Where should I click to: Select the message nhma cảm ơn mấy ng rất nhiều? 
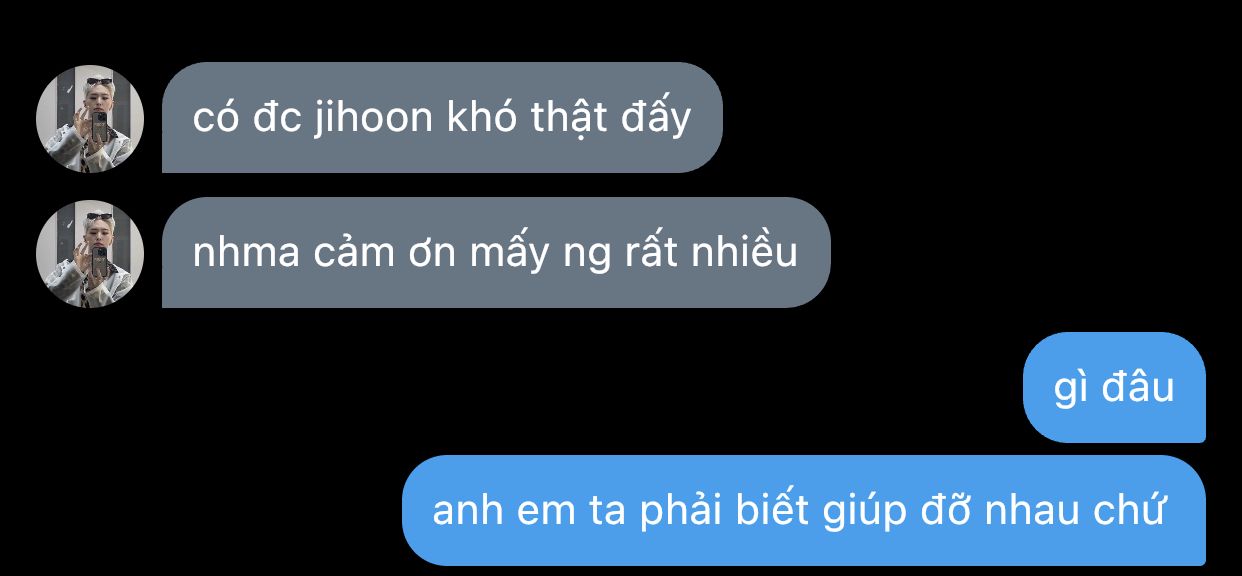pyautogui.click(x=496, y=252)
